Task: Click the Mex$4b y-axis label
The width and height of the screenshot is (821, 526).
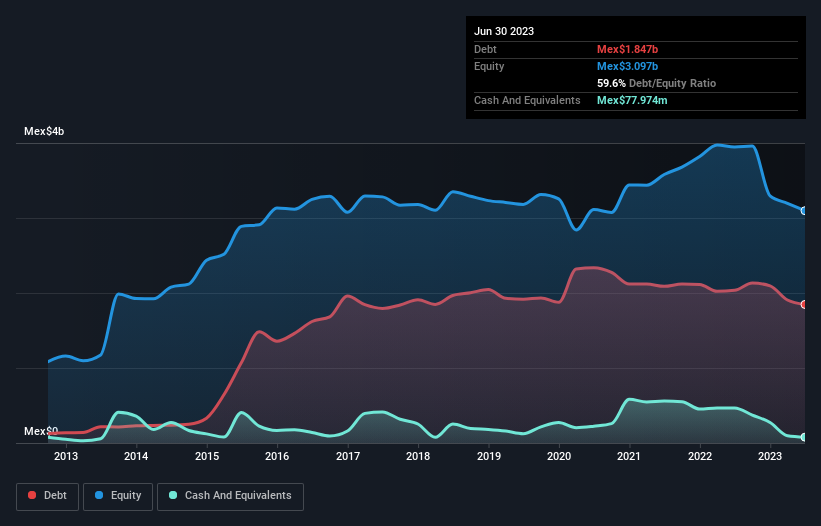Action: 44,131
